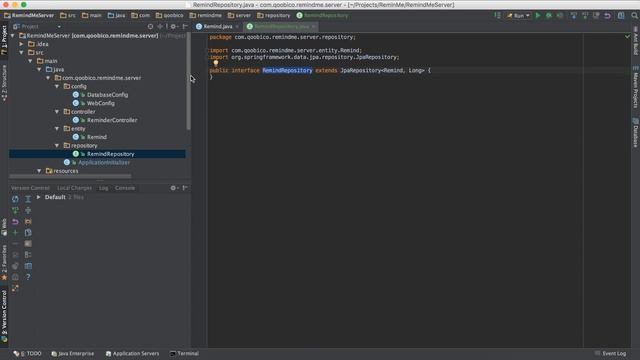Click the qoobico breadcrumb in the navigation bar
This screenshot has width=640, height=360.
169,16
